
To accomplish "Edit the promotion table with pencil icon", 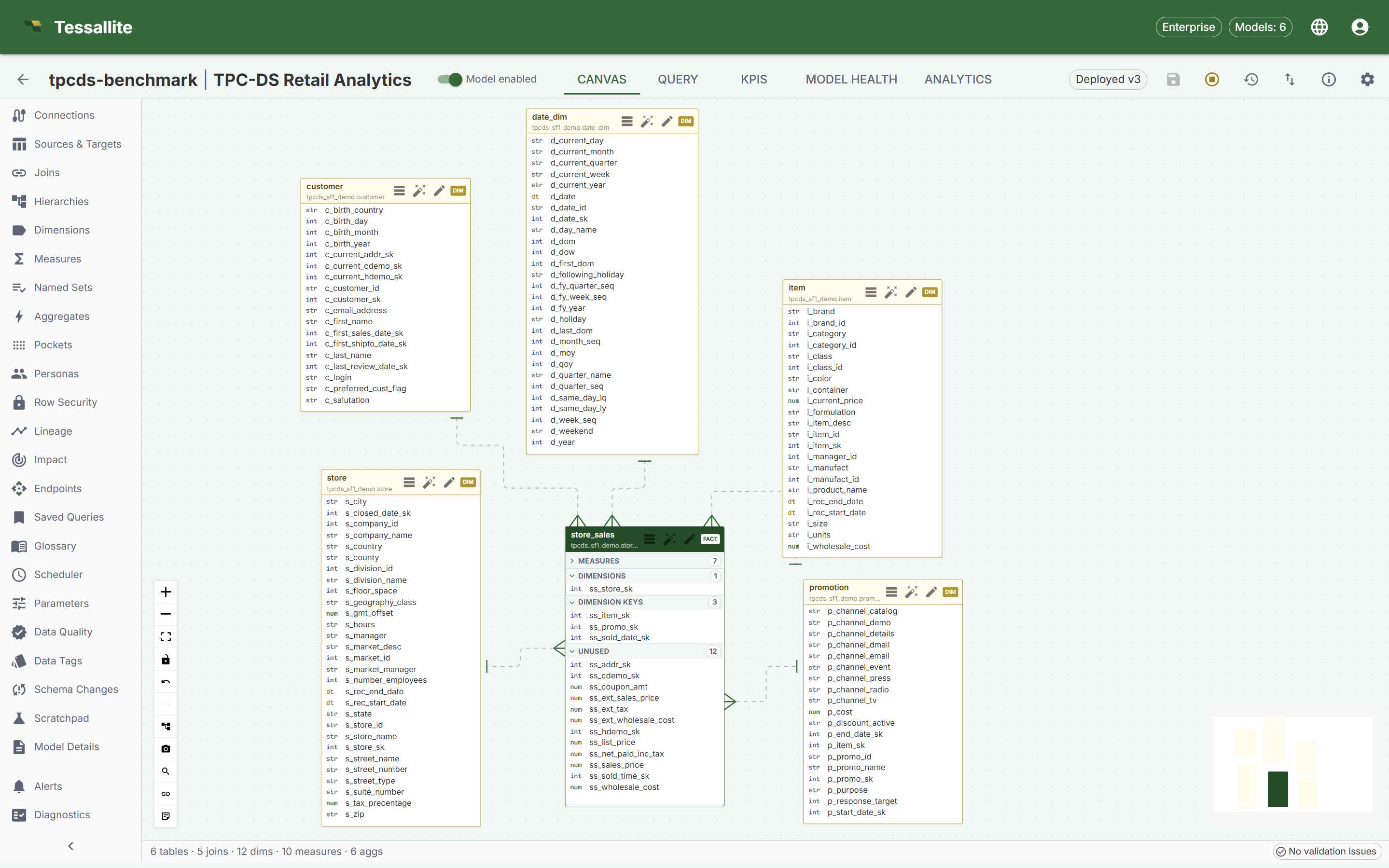I will pos(931,592).
